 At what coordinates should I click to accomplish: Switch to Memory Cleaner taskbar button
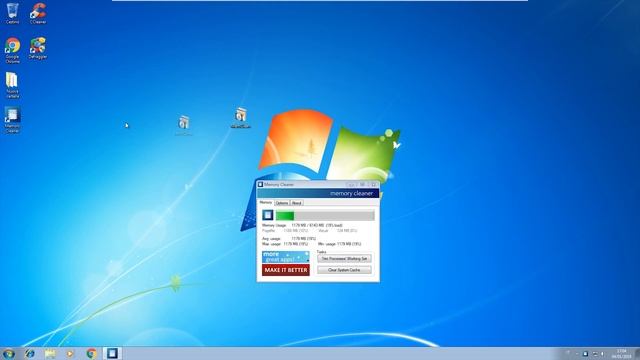[112, 353]
